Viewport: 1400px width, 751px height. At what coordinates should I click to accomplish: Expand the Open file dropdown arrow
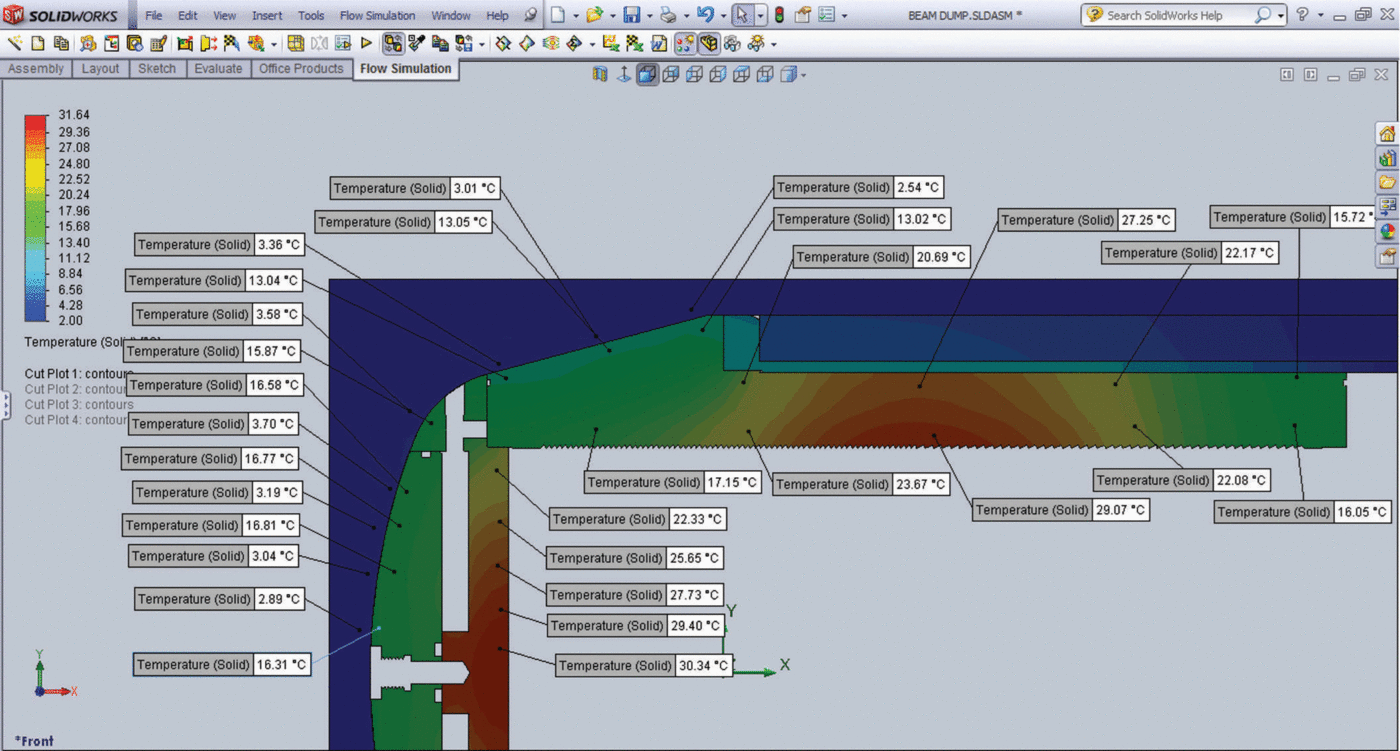[612, 16]
